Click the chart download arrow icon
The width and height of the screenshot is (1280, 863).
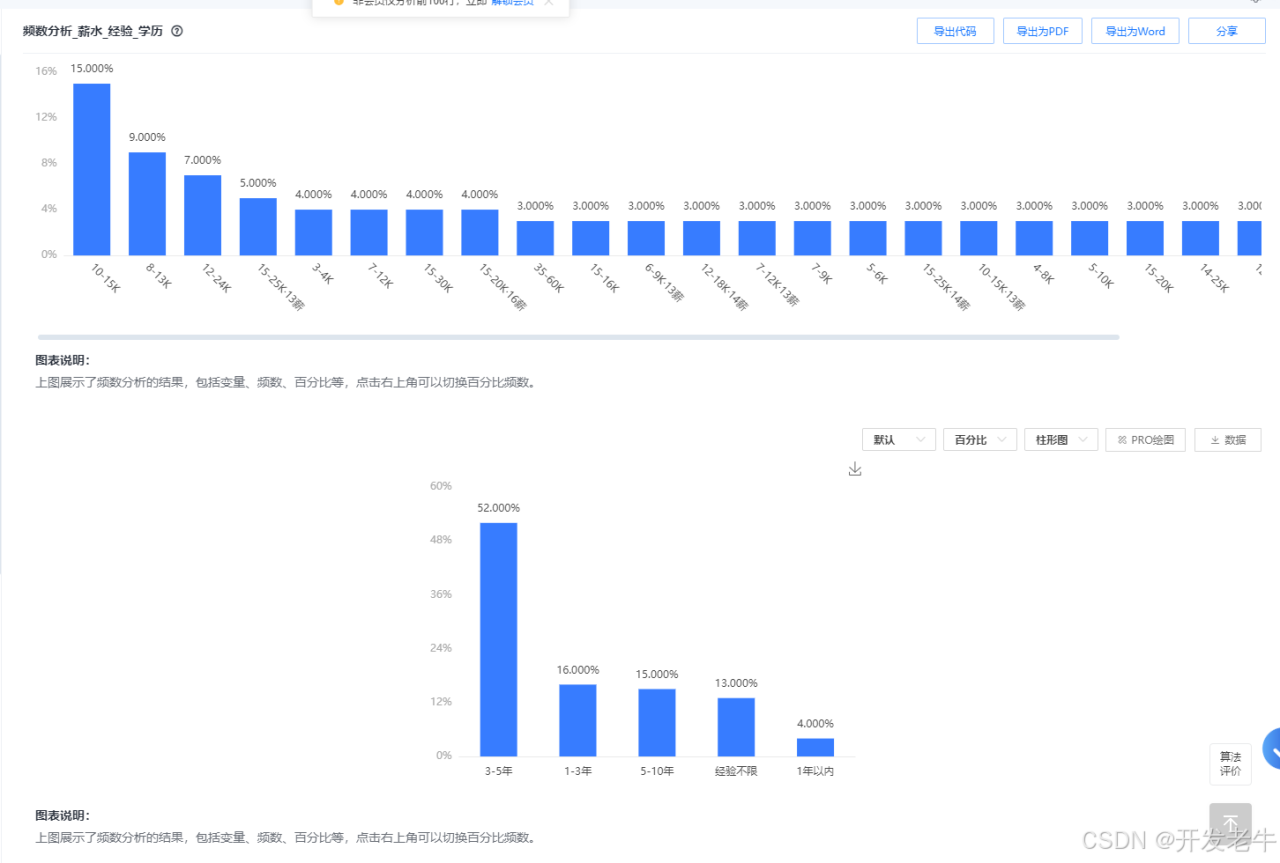click(x=854, y=469)
